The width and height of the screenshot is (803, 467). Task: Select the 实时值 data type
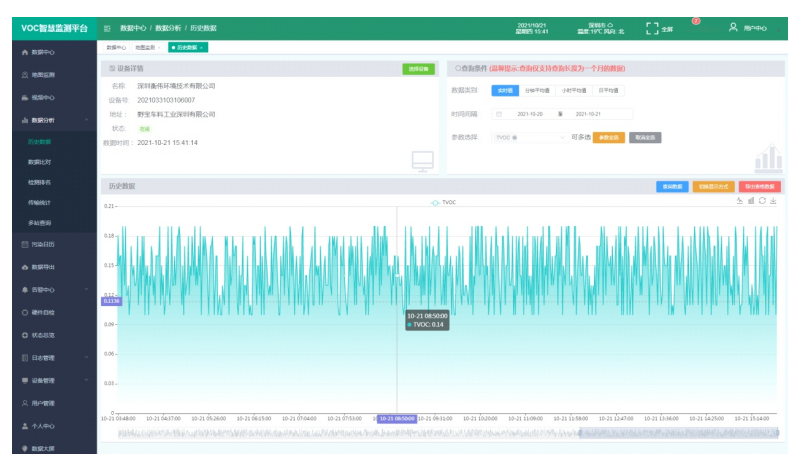click(x=505, y=90)
